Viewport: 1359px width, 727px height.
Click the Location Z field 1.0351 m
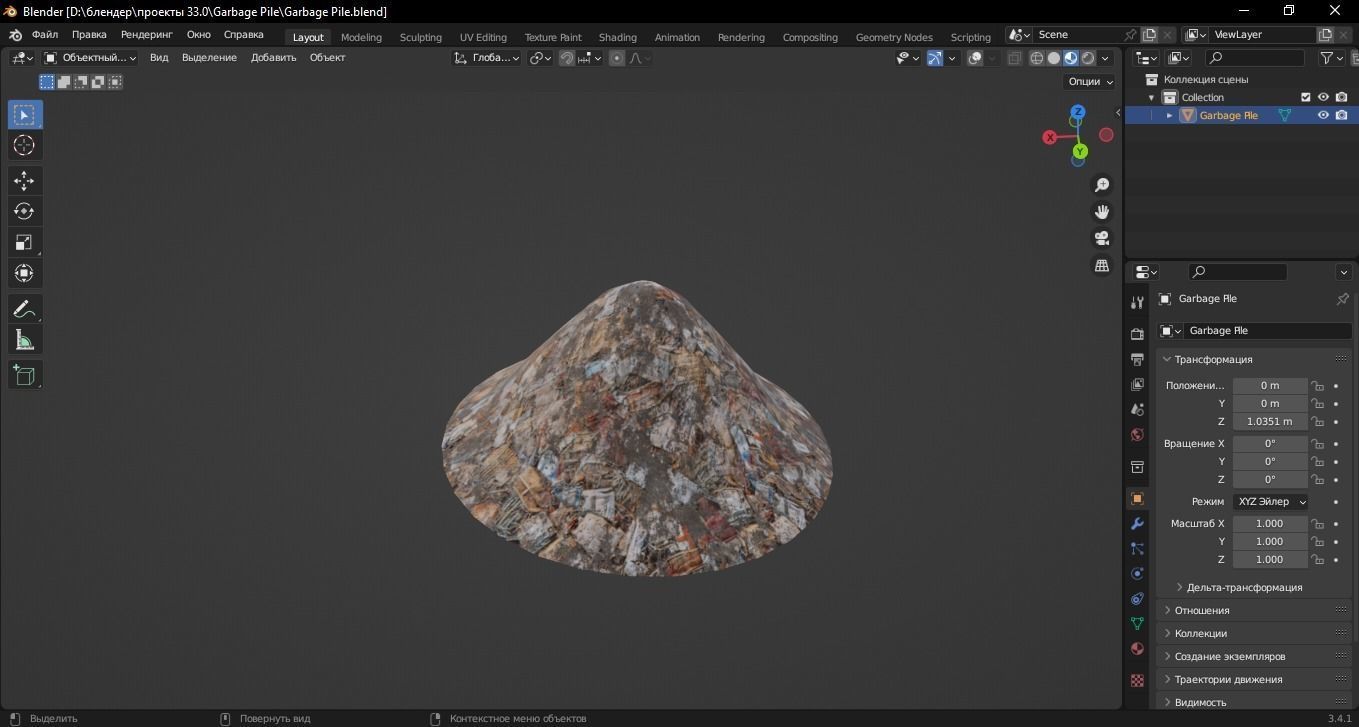point(1269,422)
